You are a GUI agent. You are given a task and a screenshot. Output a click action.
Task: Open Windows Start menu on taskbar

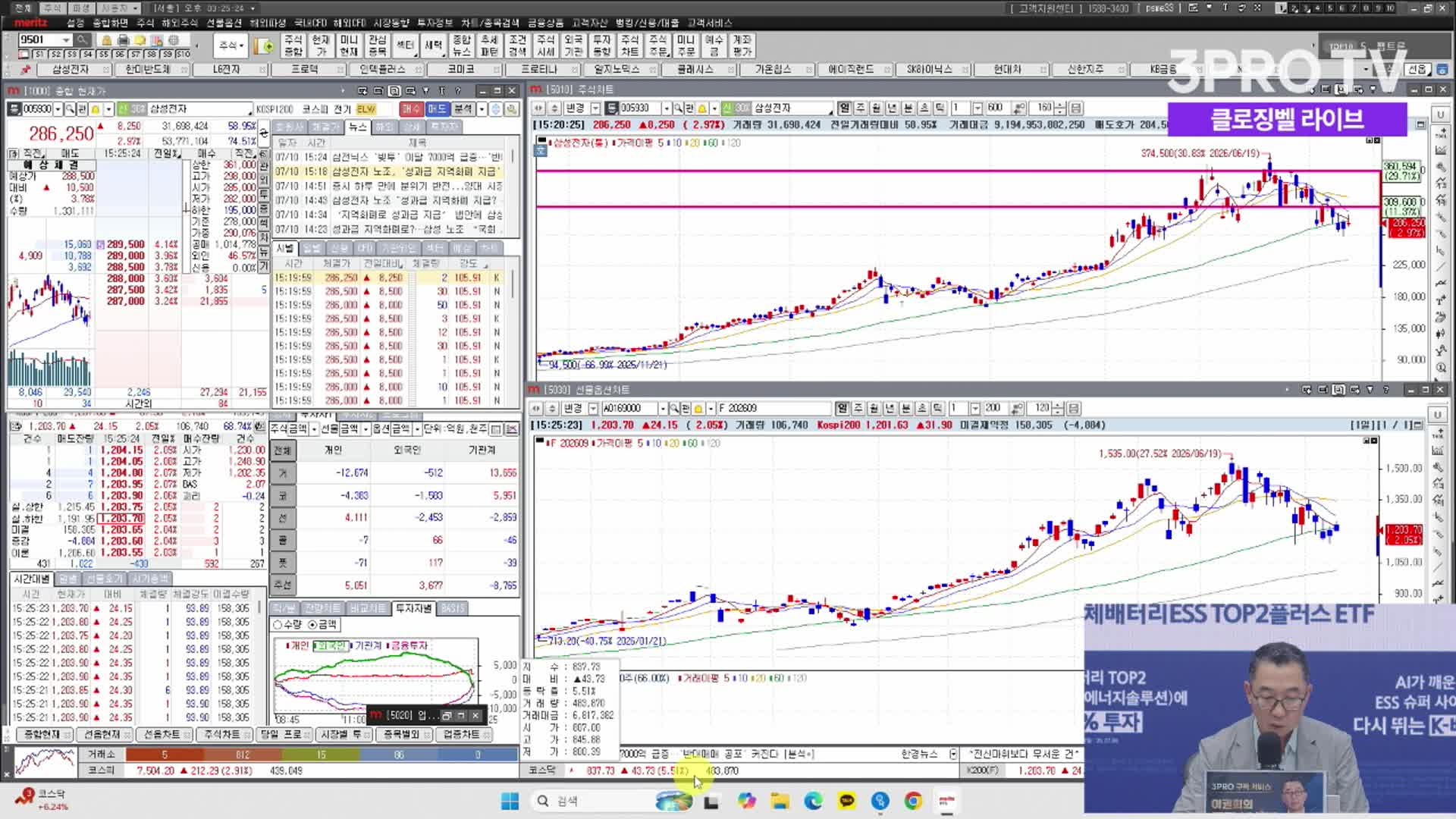pyautogui.click(x=510, y=801)
